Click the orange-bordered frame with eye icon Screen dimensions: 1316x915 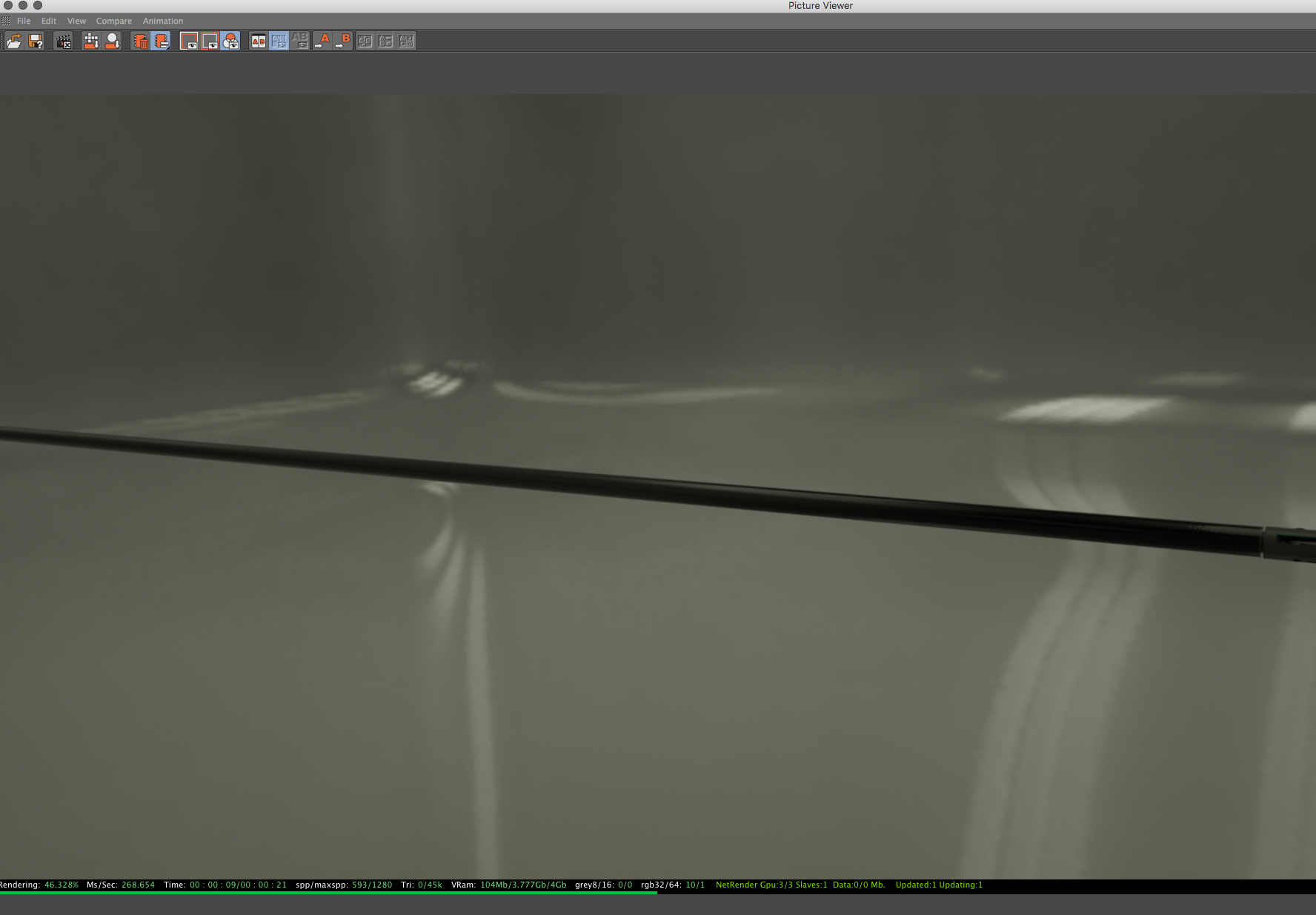click(x=210, y=41)
